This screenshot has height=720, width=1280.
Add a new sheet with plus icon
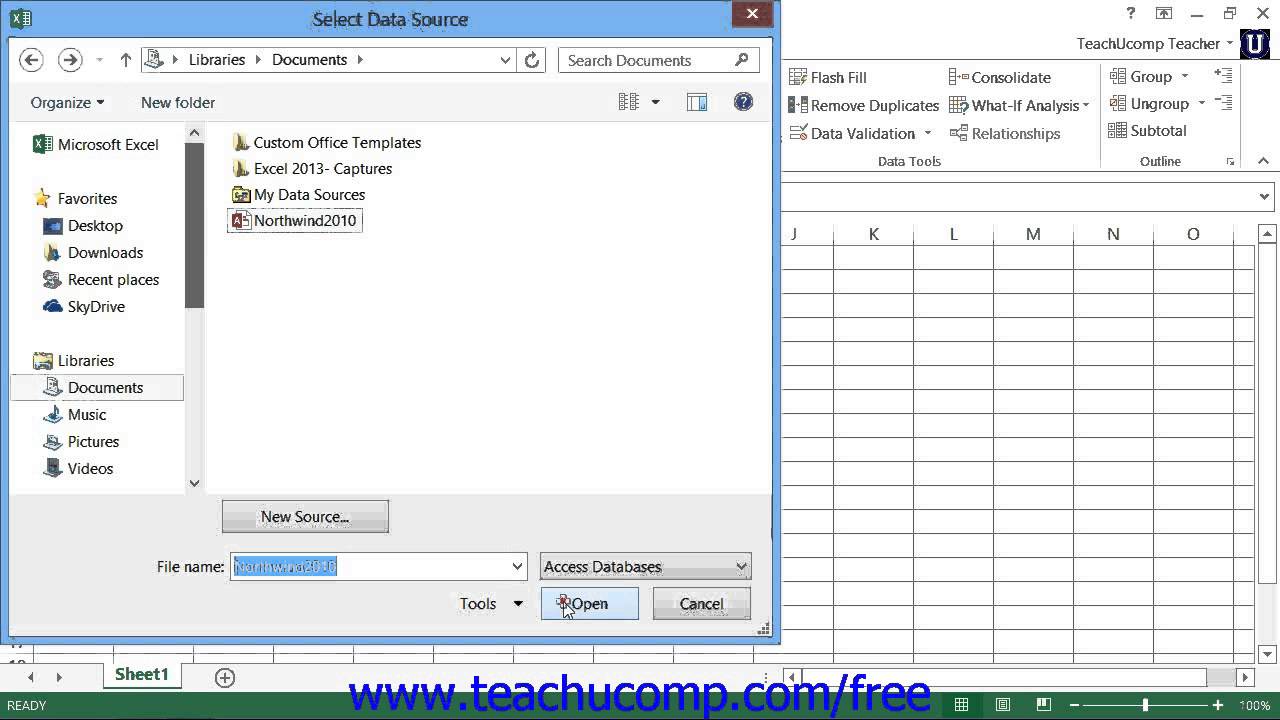click(225, 678)
